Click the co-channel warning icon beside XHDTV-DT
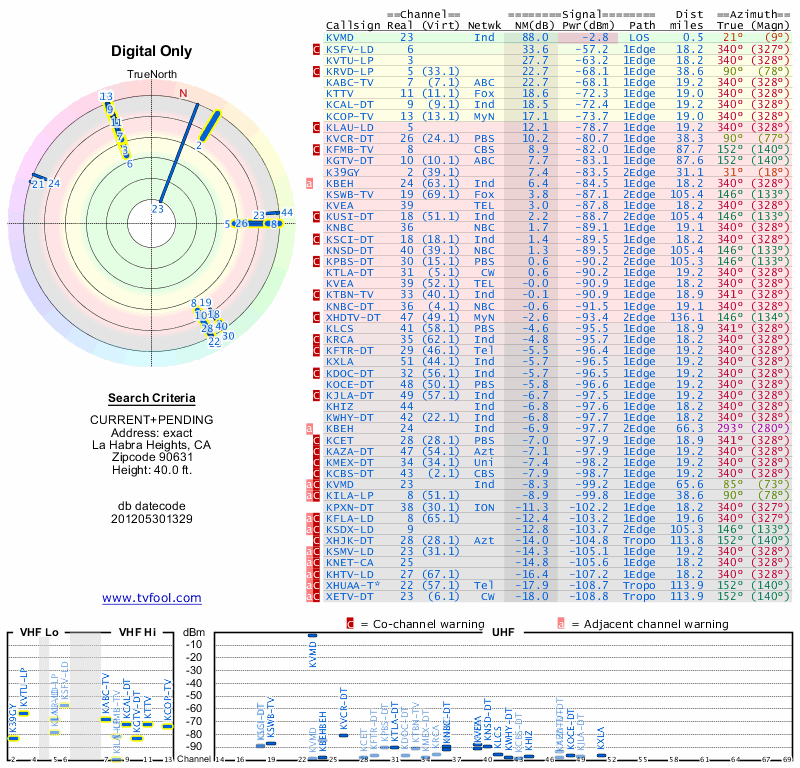 tap(316, 317)
